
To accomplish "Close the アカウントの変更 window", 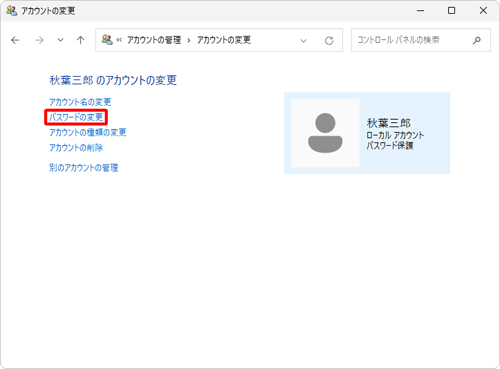I will [x=483, y=11].
